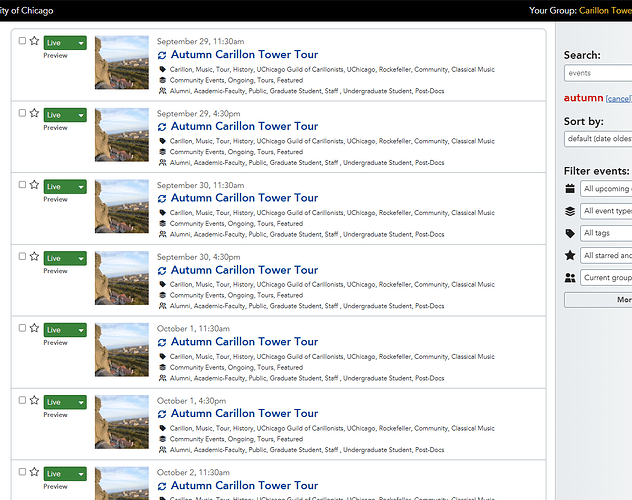Check the box for October 1, 11:30am event
This screenshot has width=632, height=500.
[x=22, y=328]
